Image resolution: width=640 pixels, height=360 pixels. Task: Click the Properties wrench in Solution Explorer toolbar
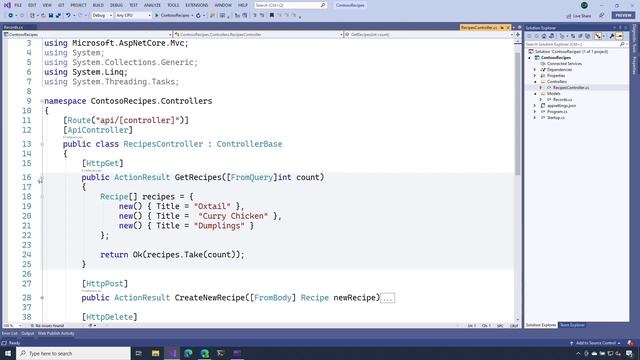(x=611, y=36)
